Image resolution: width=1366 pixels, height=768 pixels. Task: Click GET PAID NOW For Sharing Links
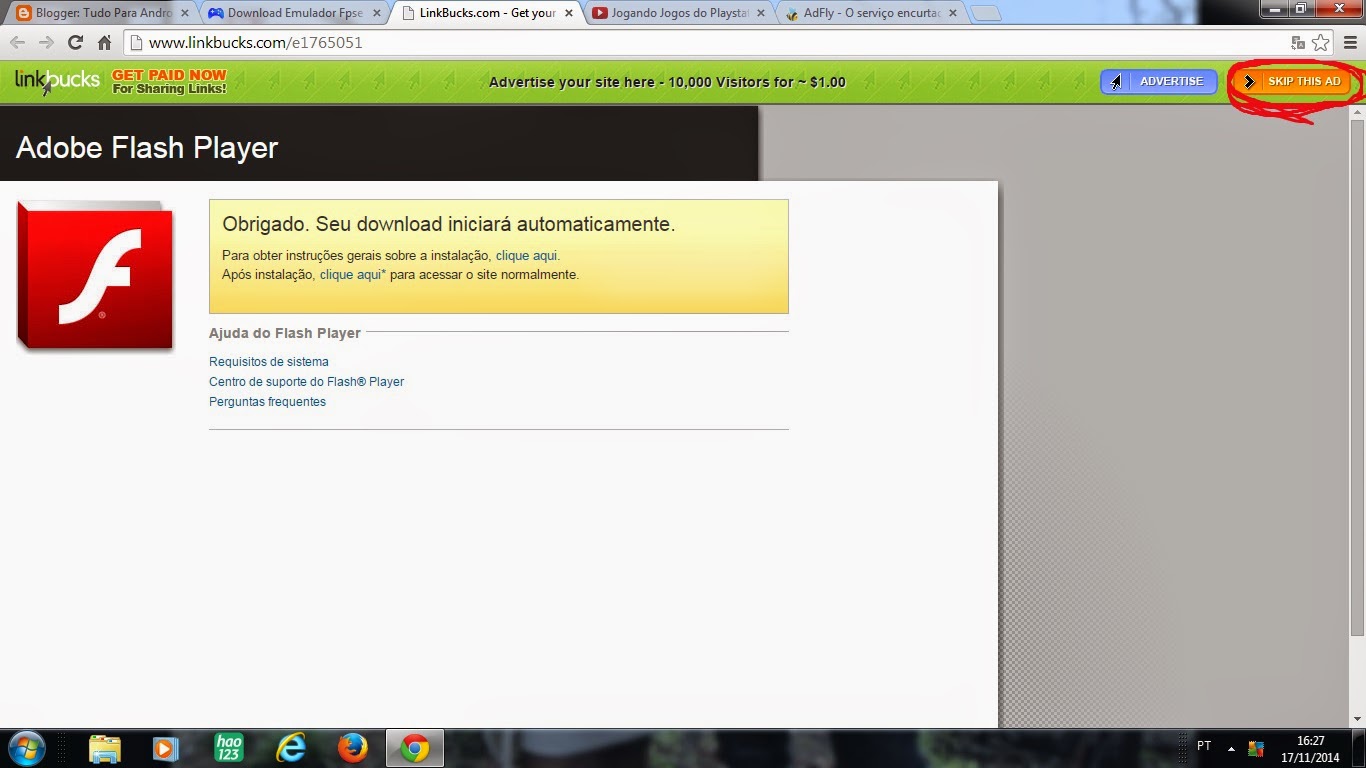tap(169, 82)
